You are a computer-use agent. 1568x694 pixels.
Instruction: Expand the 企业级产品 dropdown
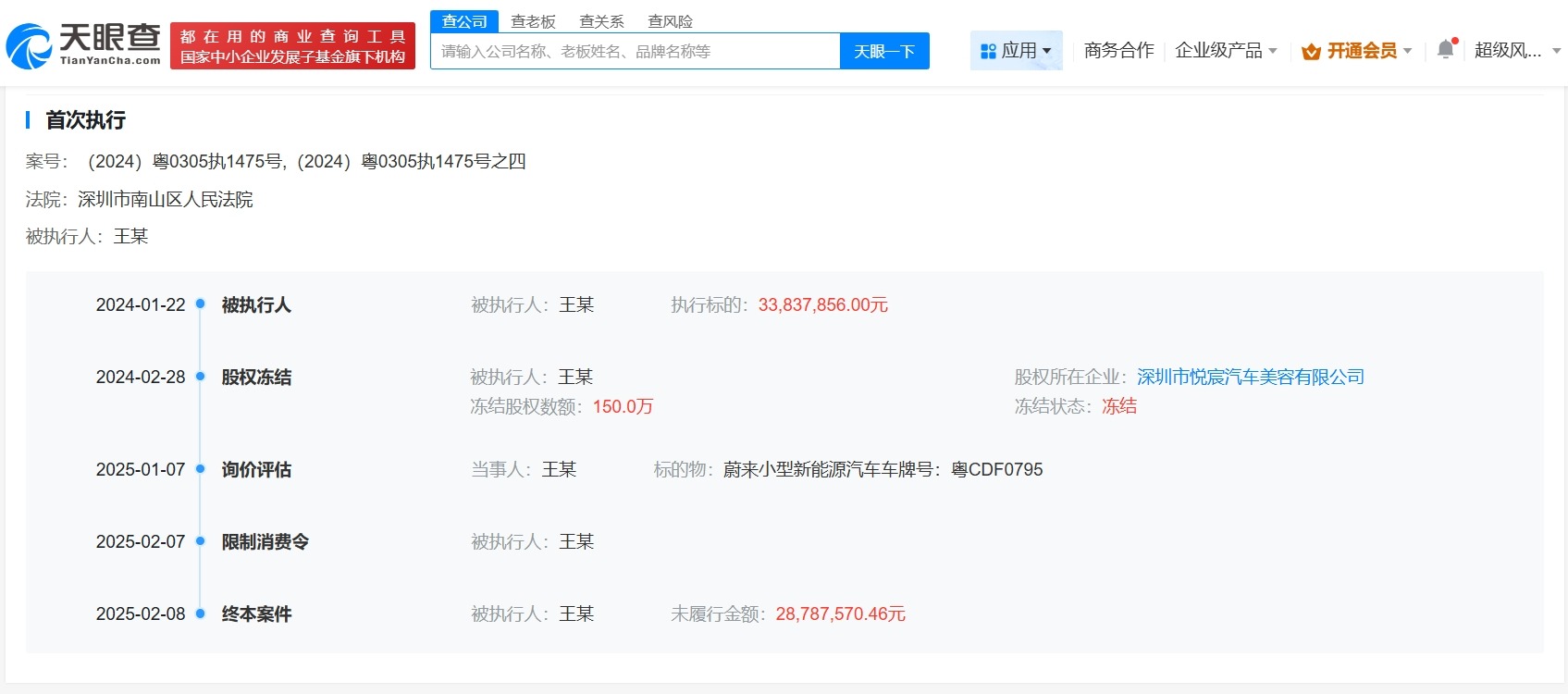click(x=1226, y=50)
